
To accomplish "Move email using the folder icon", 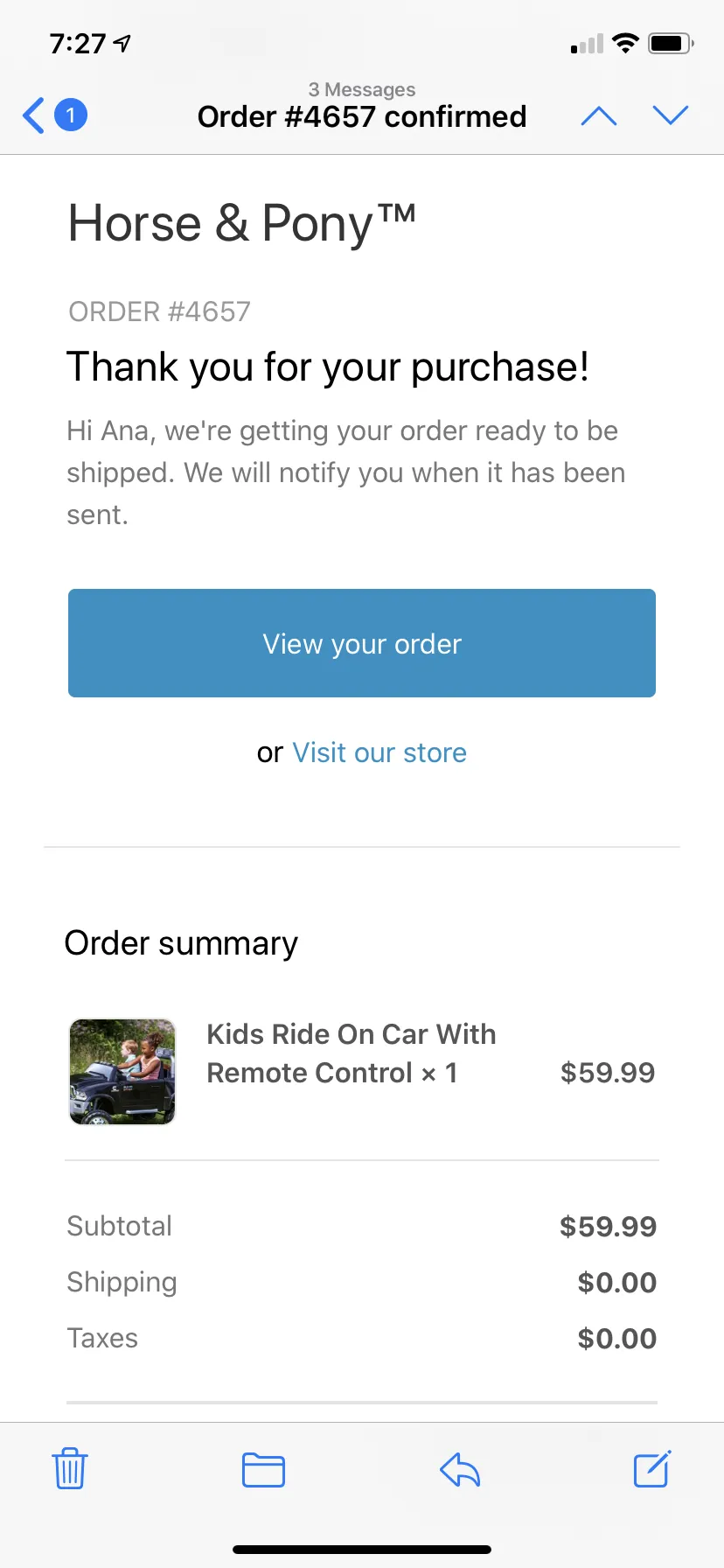I will tap(263, 1470).
